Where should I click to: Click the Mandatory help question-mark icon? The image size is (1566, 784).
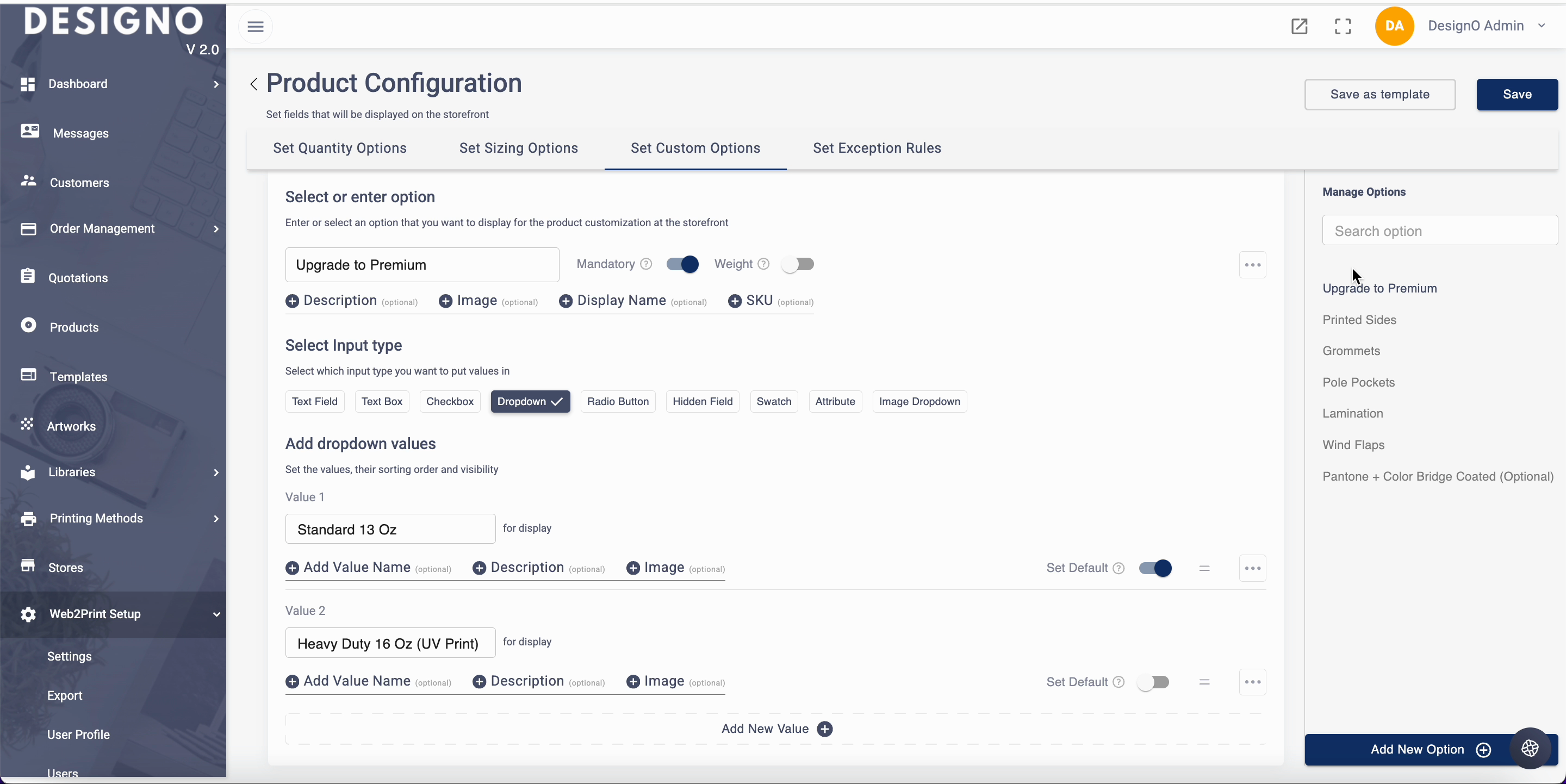point(646,264)
